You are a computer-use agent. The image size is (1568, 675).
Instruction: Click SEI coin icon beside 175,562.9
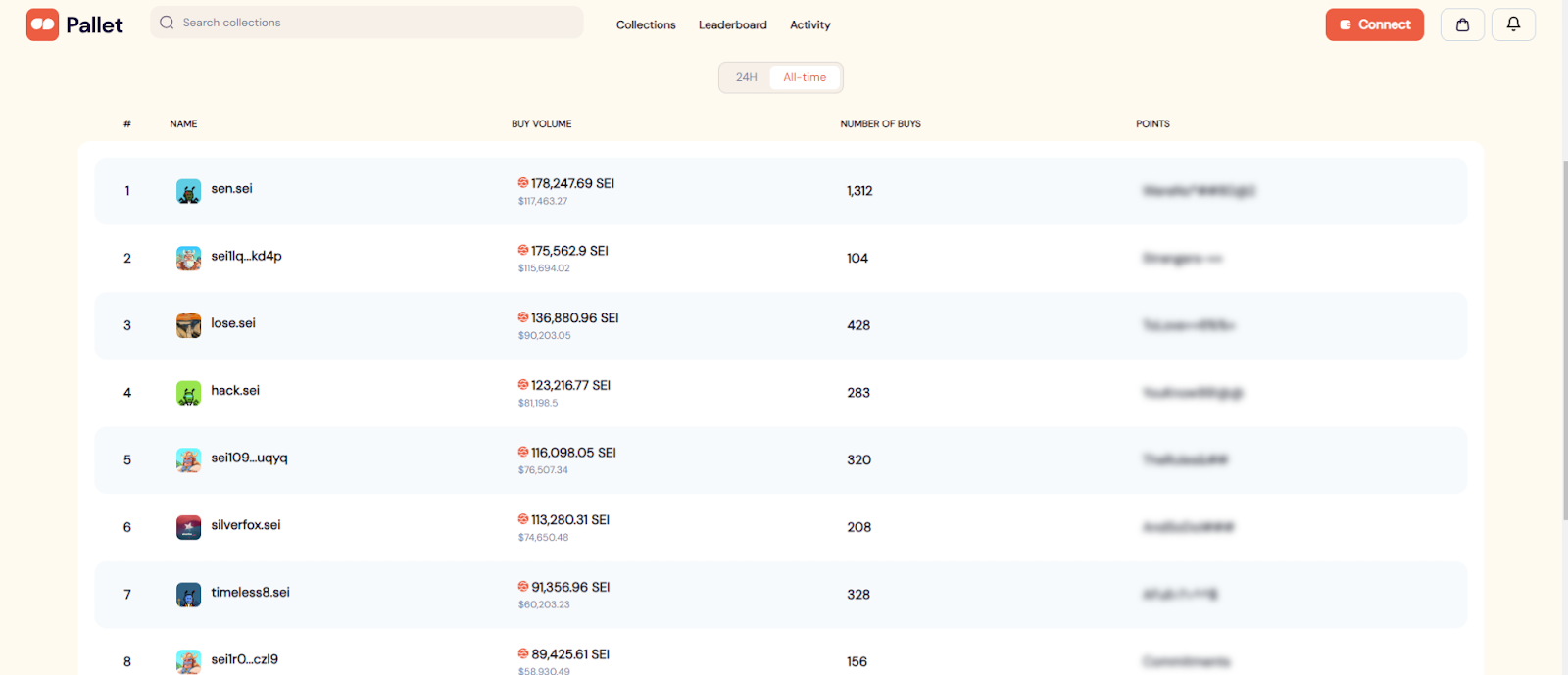[523, 251]
